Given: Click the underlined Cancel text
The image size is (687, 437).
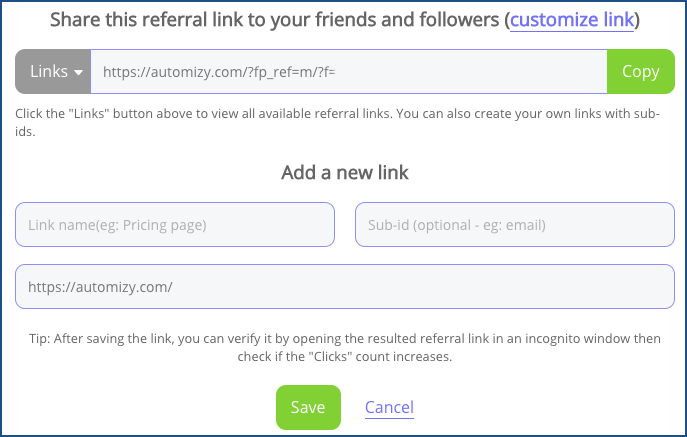Looking at the screenshot, I should point(389,407).
